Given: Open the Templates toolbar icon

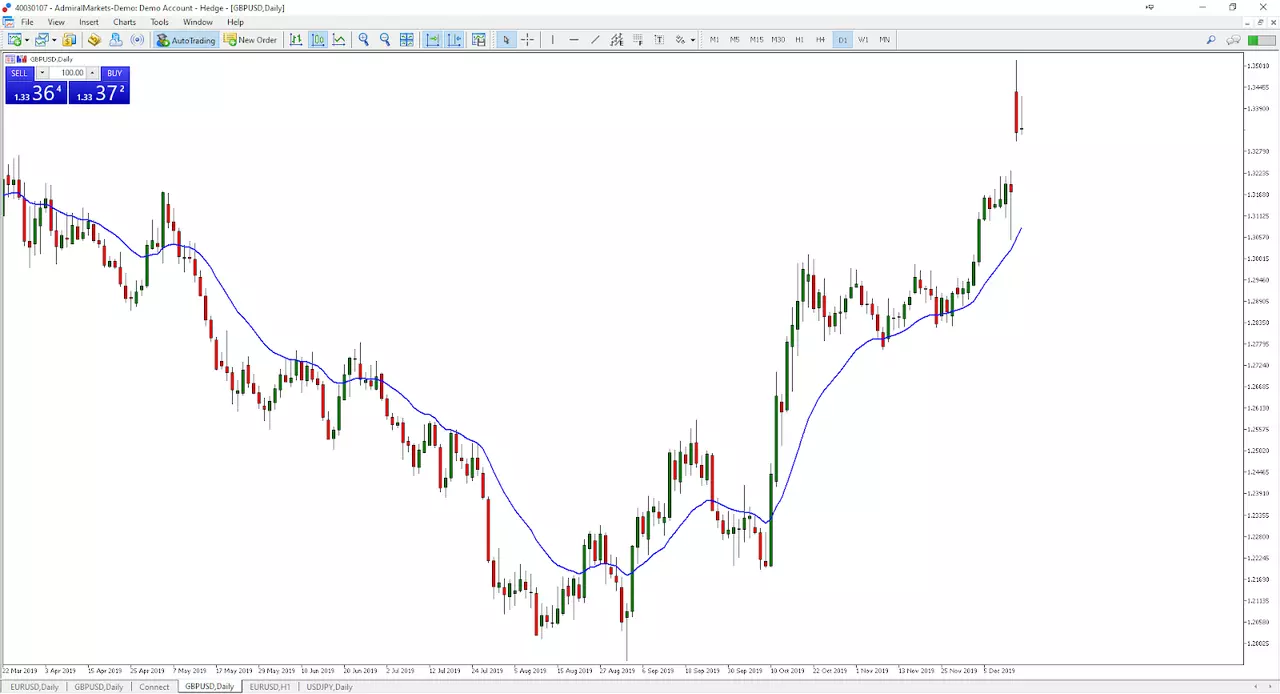Looking at the screenshot, I should (x=479, y=40).
